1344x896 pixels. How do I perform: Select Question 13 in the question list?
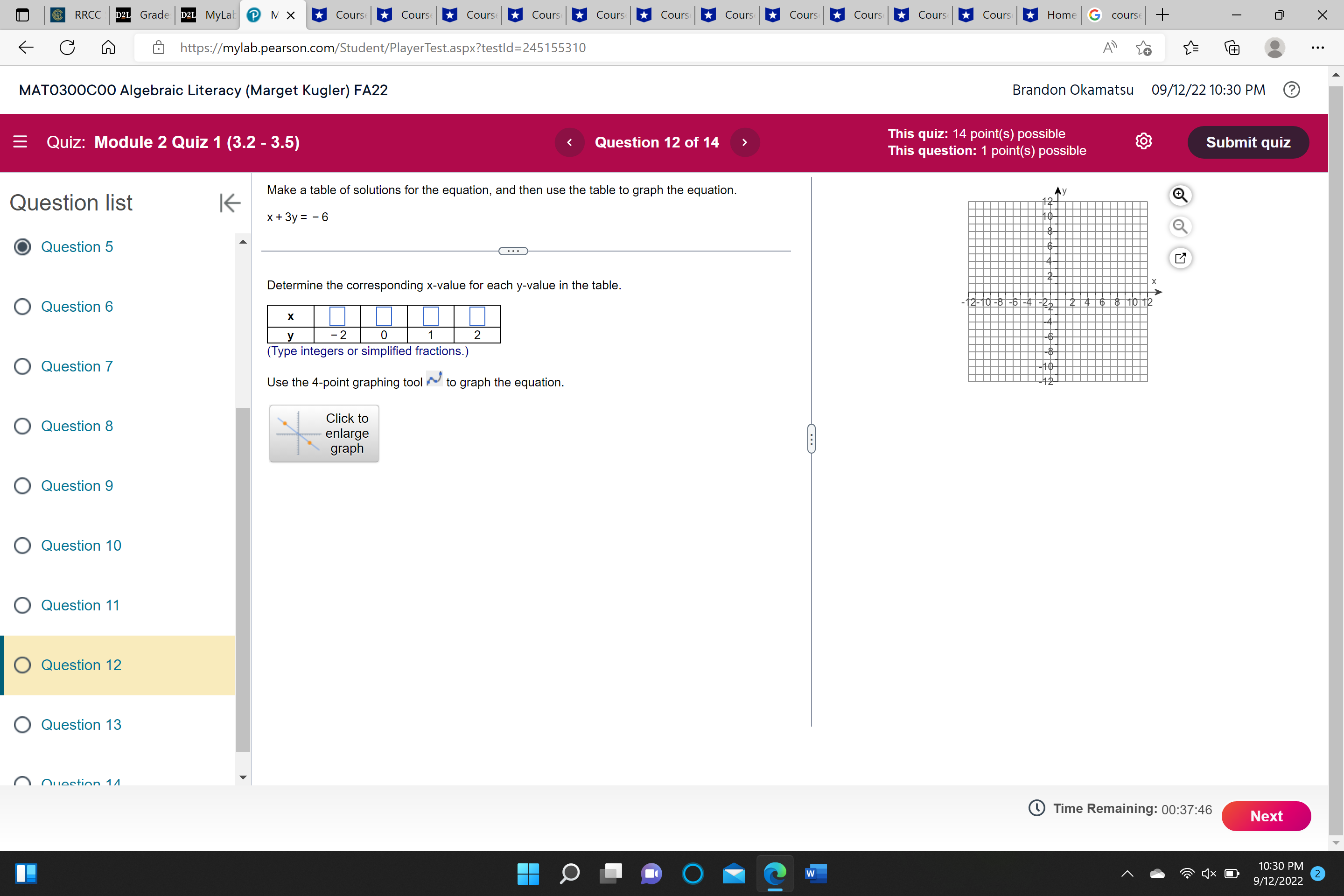point(81,724)
